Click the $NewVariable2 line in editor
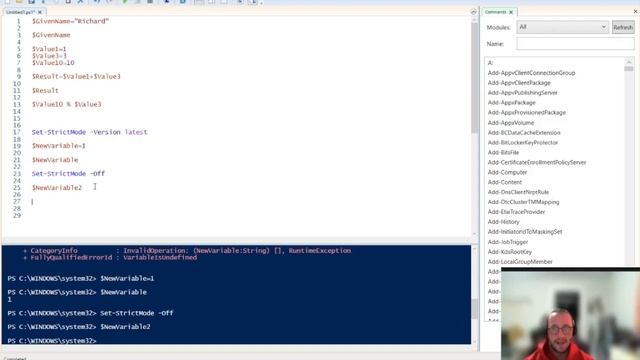Screen dimensions: 640x360 pos(57,188)
